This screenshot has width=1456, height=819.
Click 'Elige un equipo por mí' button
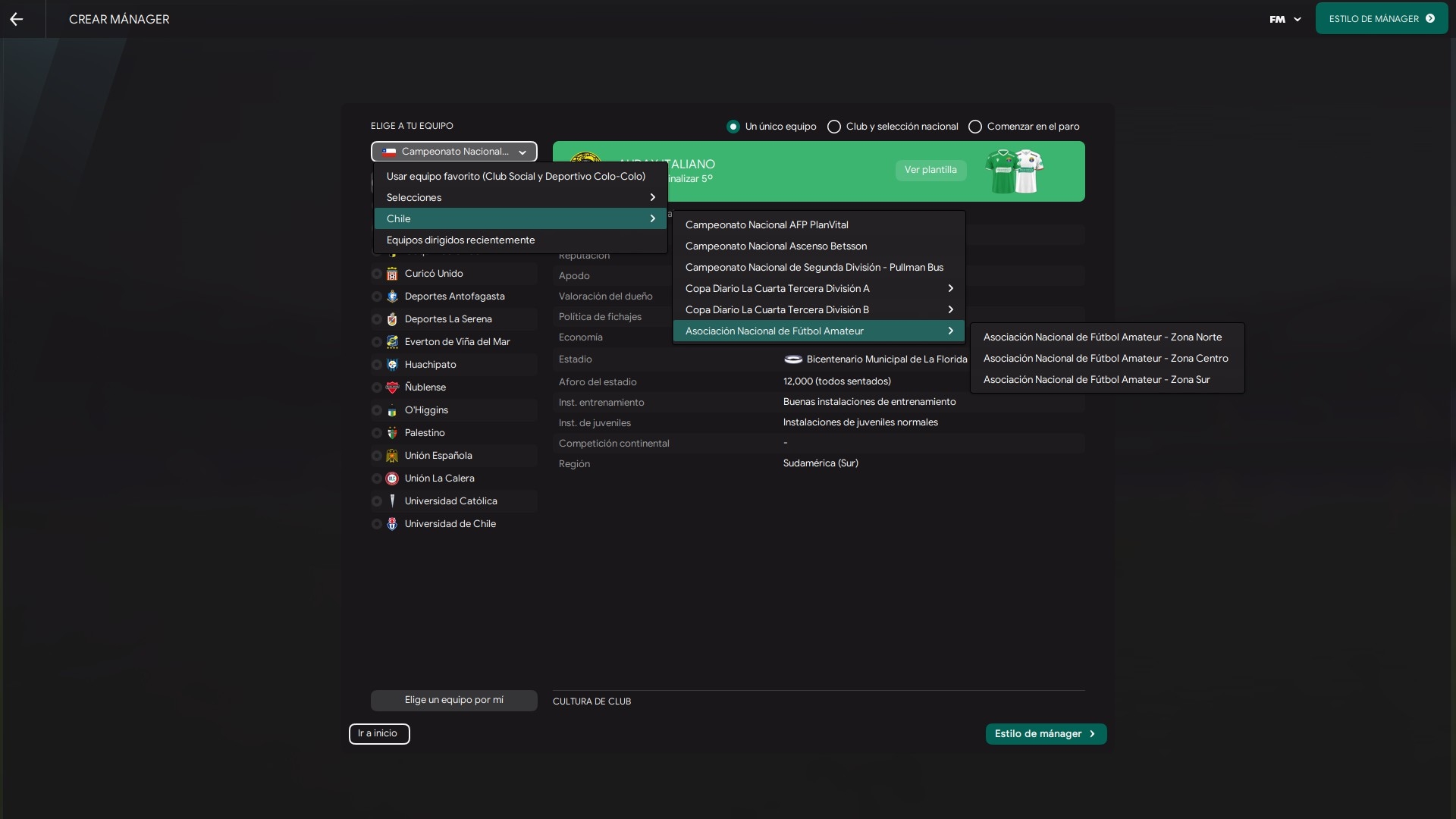click(454, 700)
